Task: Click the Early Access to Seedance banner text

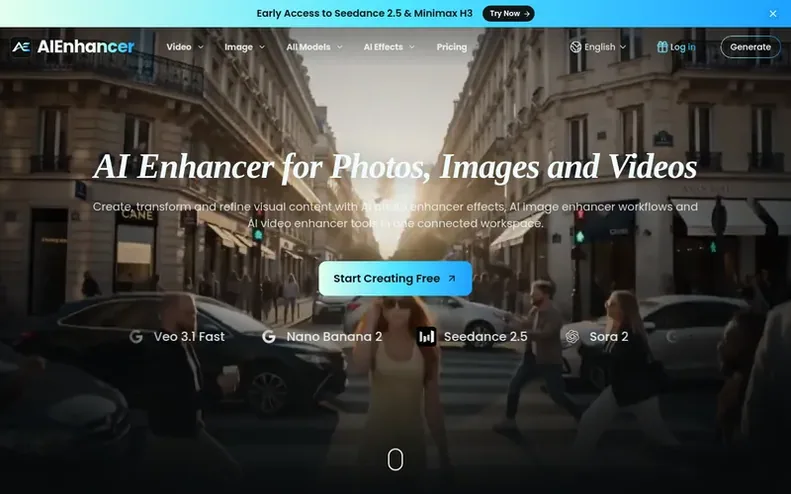Action: 365,14
